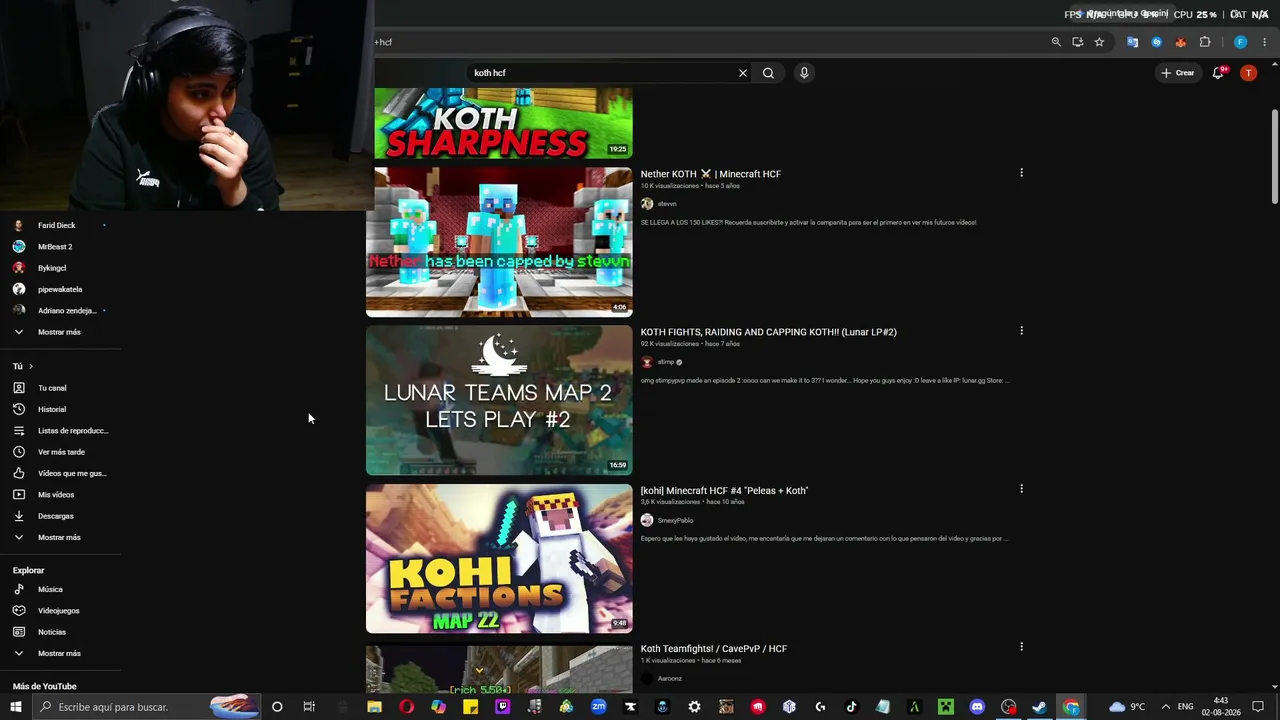This screenshot has height=720, width=1280.
Task: Visit the stimp channel link
Action: pos(666,362)
